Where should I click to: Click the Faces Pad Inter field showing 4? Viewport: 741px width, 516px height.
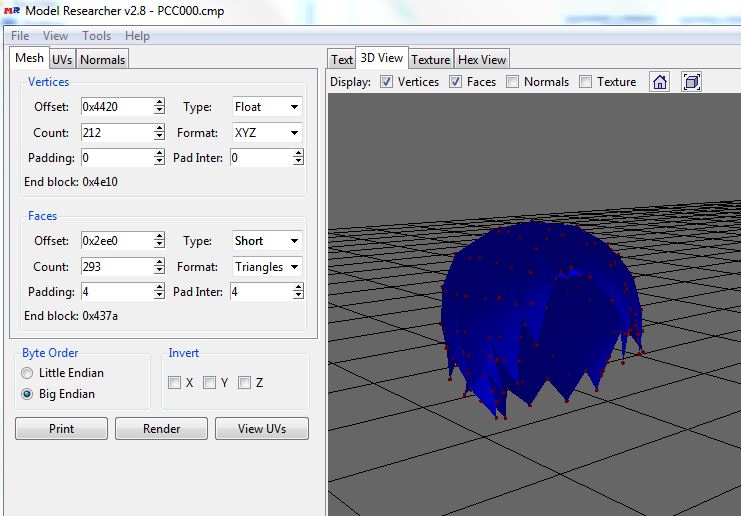261,292
